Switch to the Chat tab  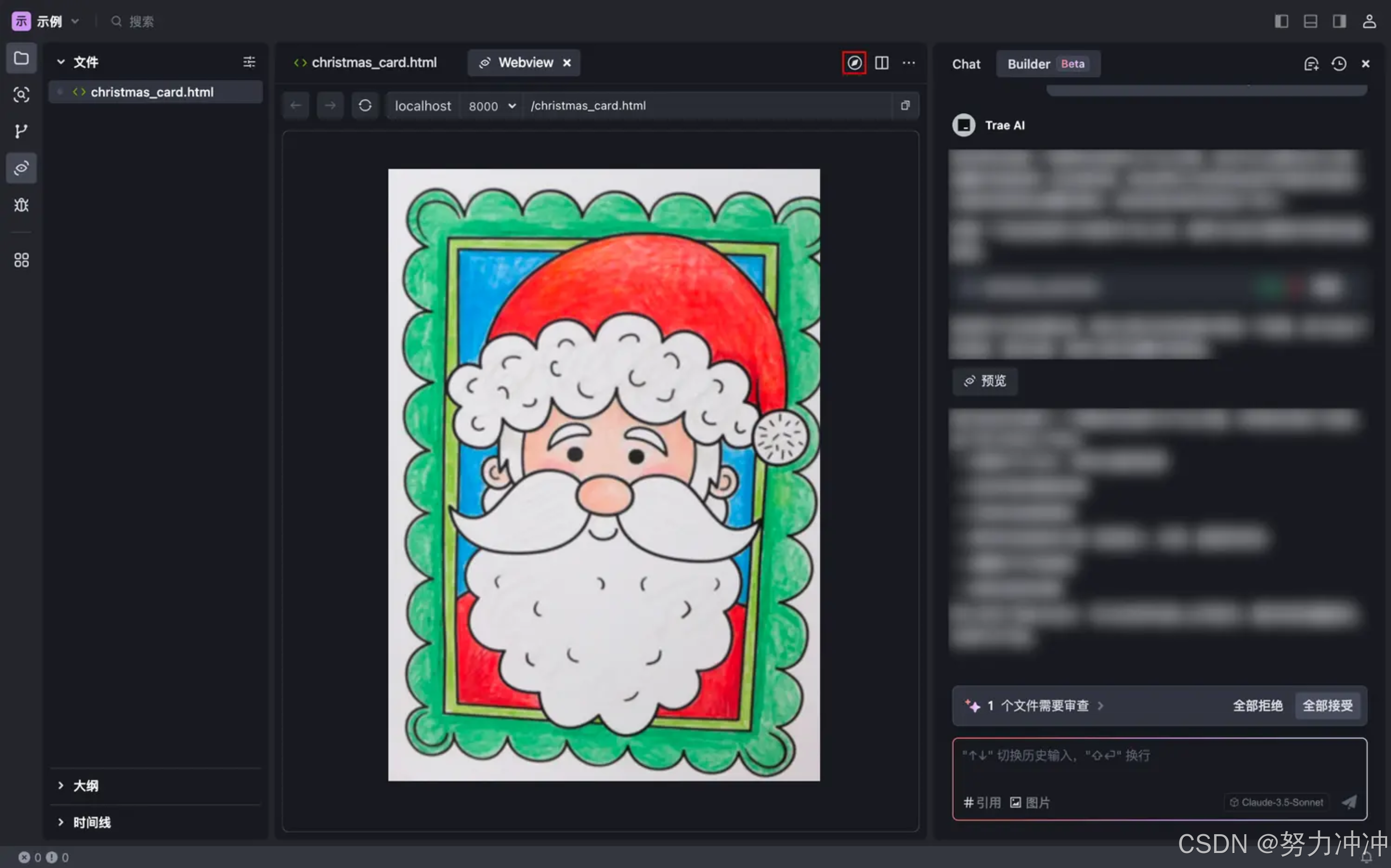[966, 64]
